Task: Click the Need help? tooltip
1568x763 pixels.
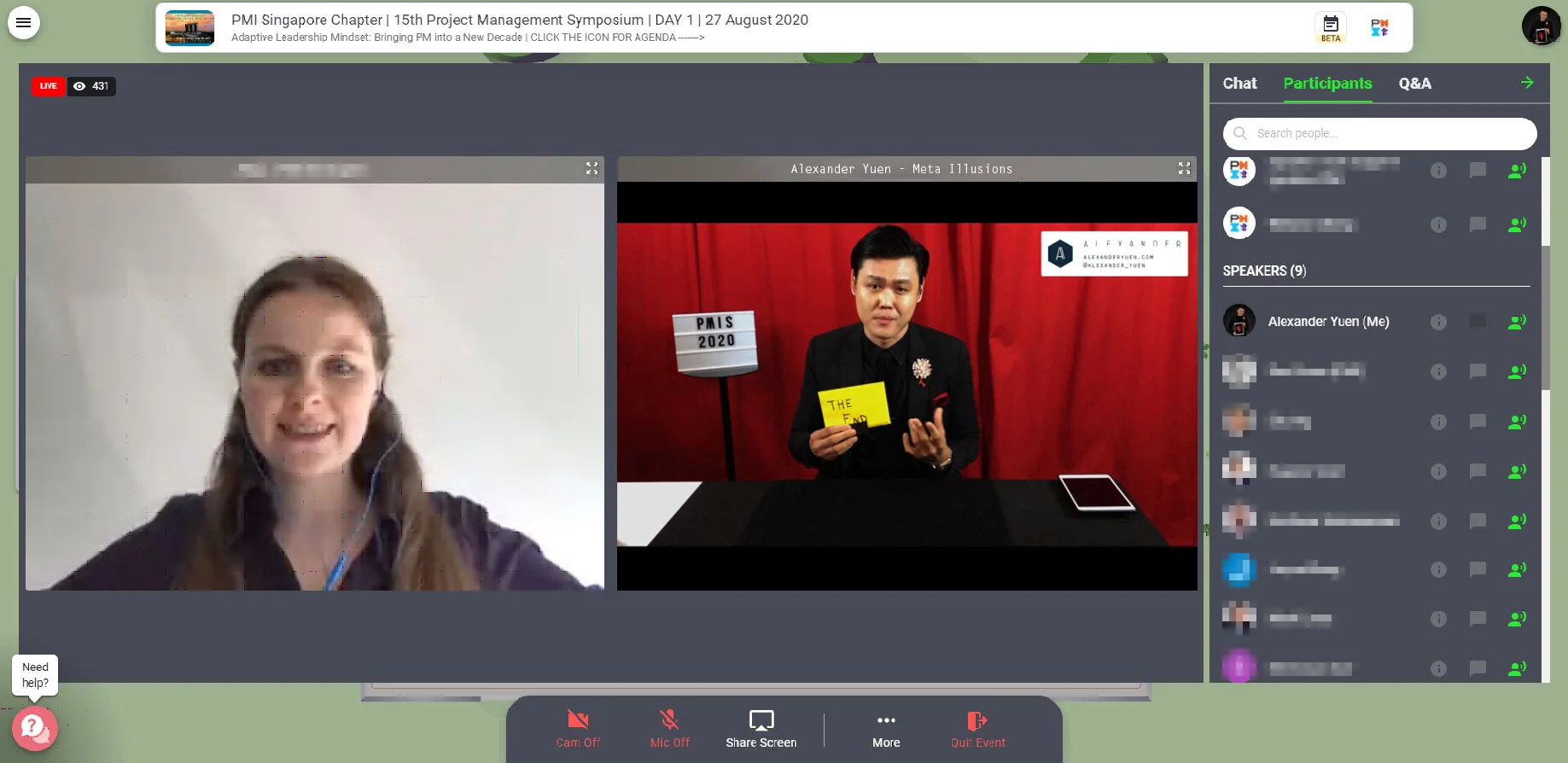Action: [35, 675]
